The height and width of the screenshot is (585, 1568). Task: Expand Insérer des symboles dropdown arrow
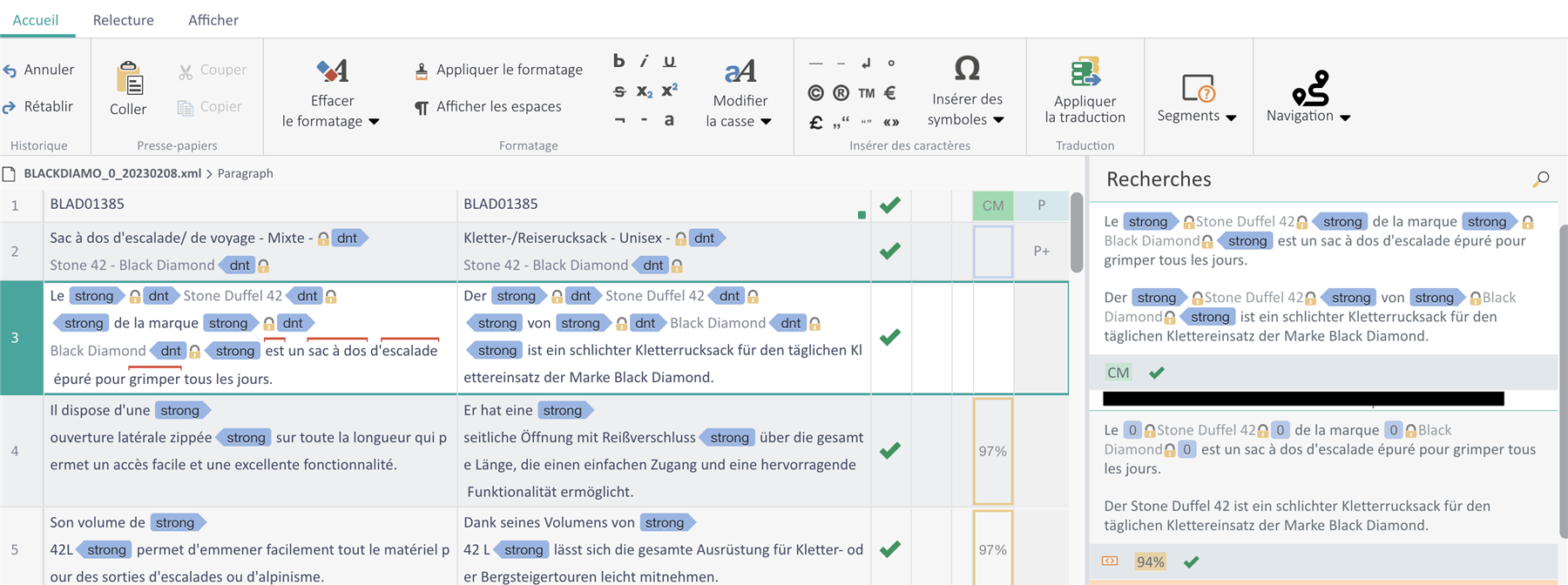coord(998,120)
